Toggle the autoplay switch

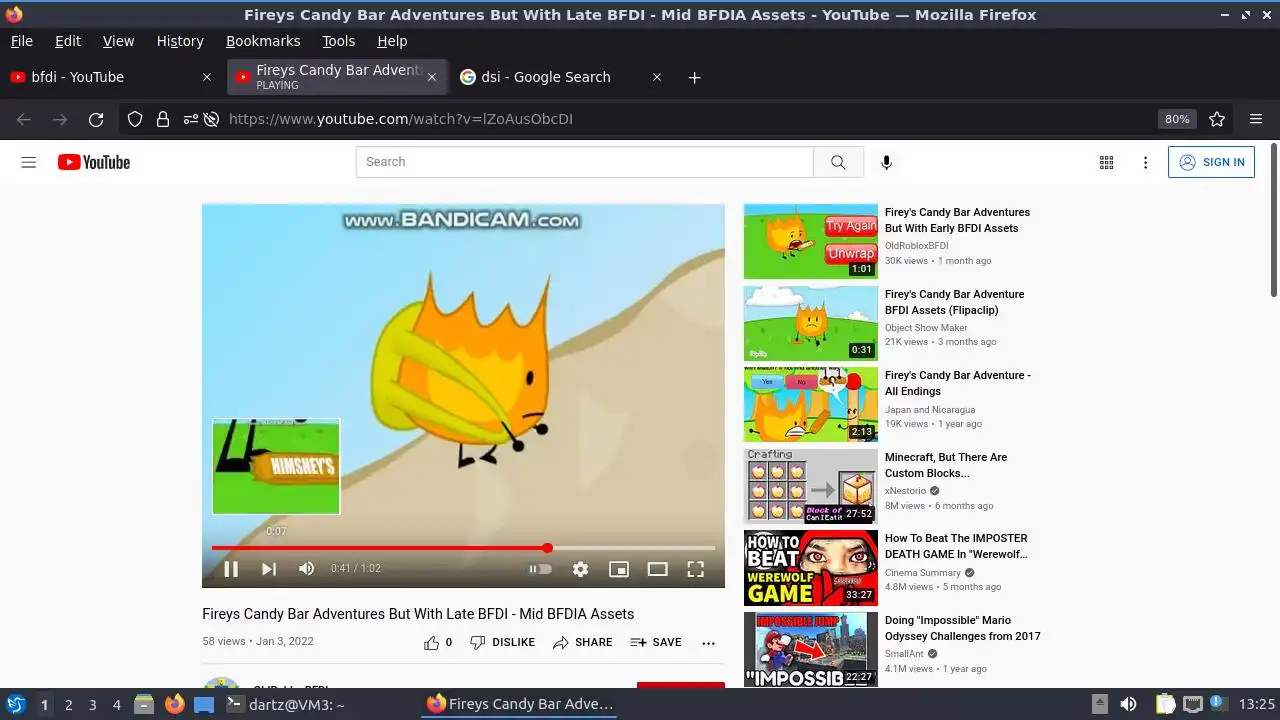point(540,569)
